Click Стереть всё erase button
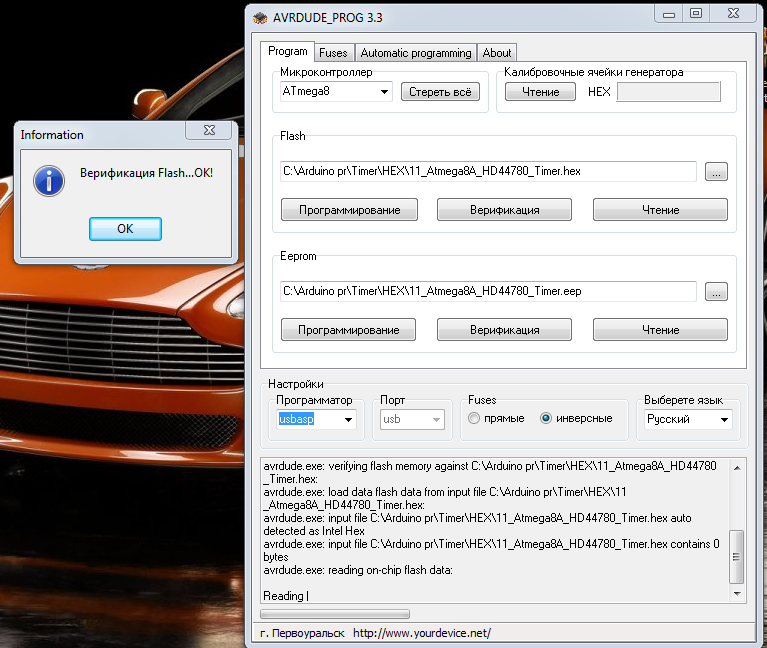 click(440, 92)
